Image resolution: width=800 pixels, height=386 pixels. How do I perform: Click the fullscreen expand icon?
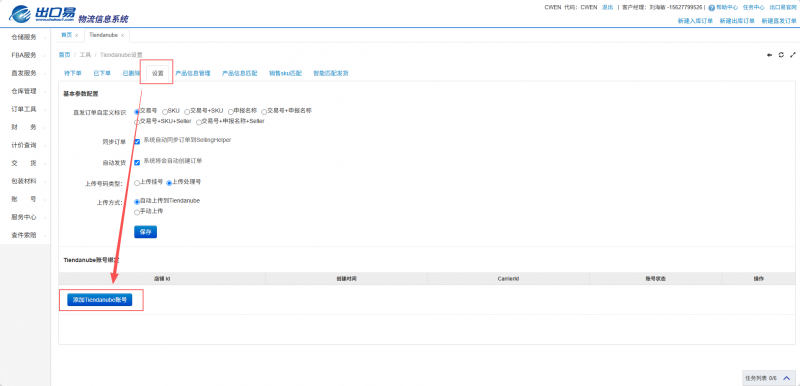[x=792, y=55]
